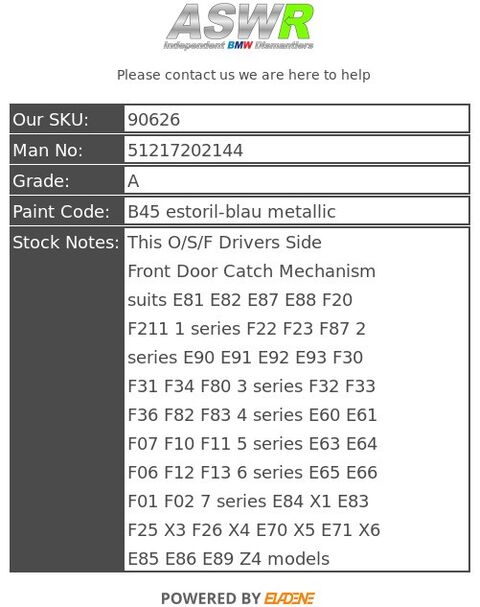
Task: Click the manufacturer number 51217202144
Action: click(x=185, y=150)
